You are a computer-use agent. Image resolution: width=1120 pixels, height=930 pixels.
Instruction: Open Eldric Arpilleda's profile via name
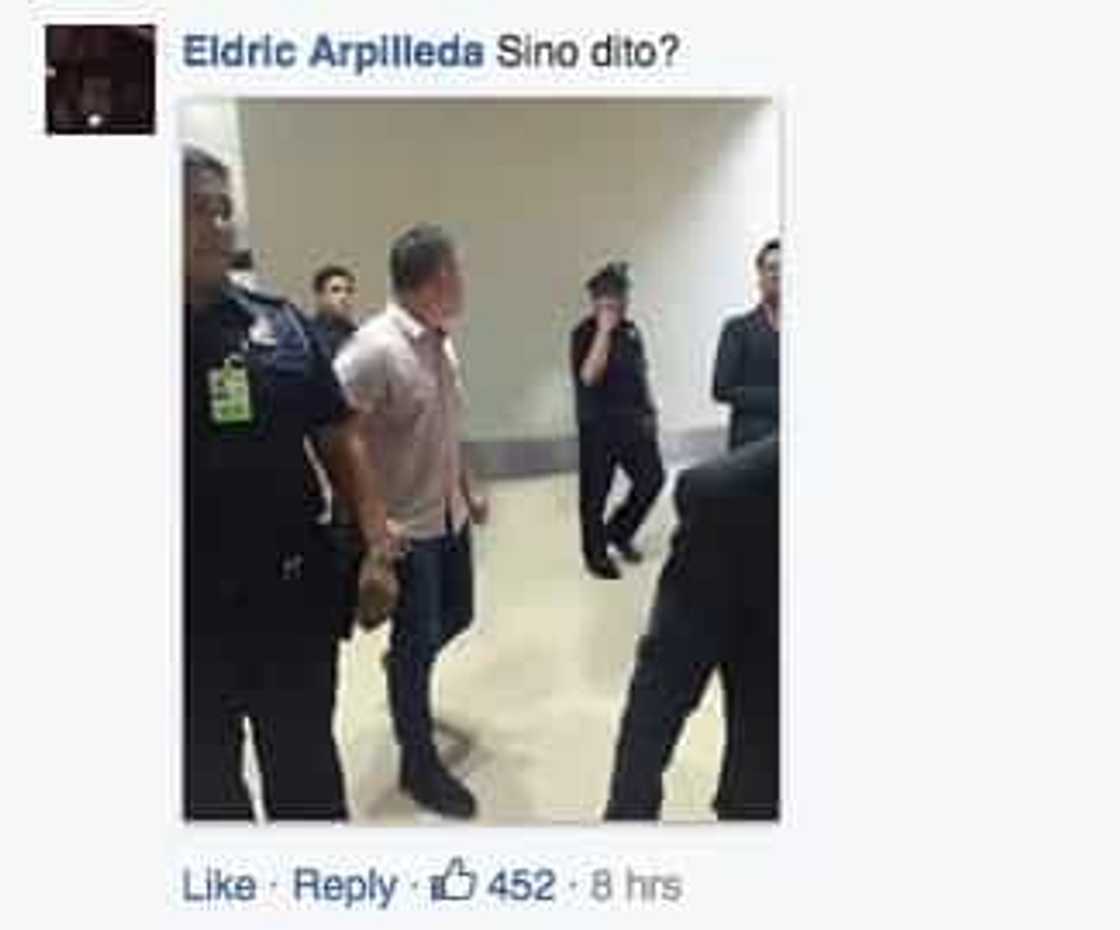333,52
